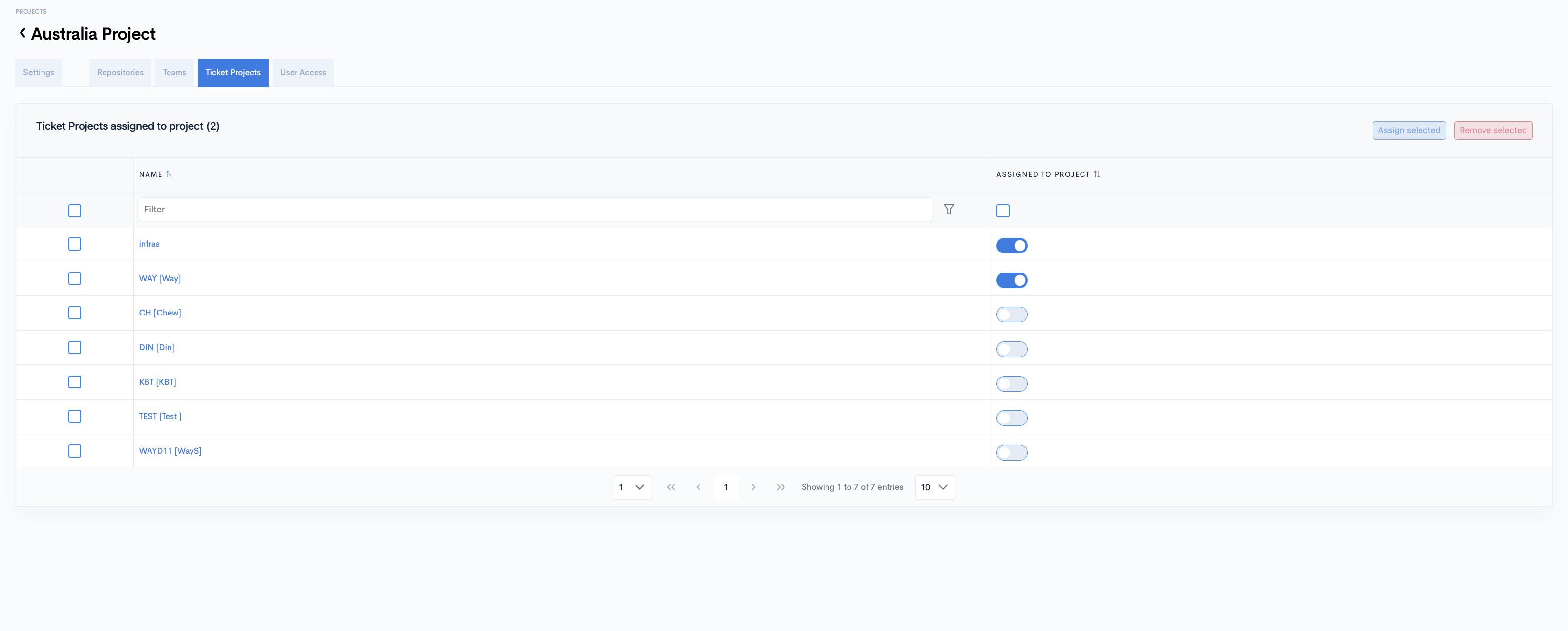Image resolution: width=1568 pixels, height=631 pixels.
Task: Click current page number 1 button
Action: [725, 487]
